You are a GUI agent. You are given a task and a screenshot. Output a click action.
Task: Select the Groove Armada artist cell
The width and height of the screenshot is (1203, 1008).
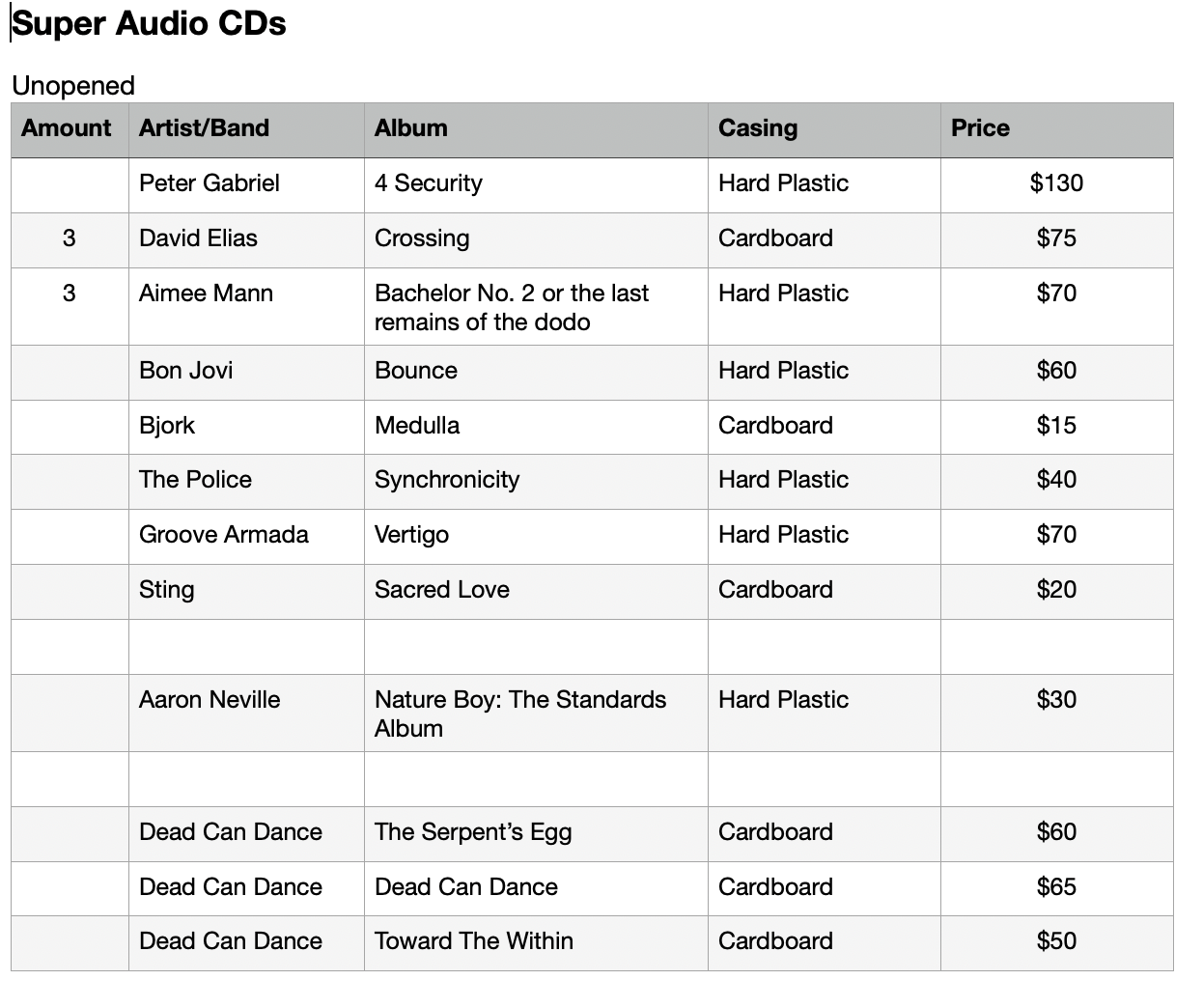click(x=246, y=537)
